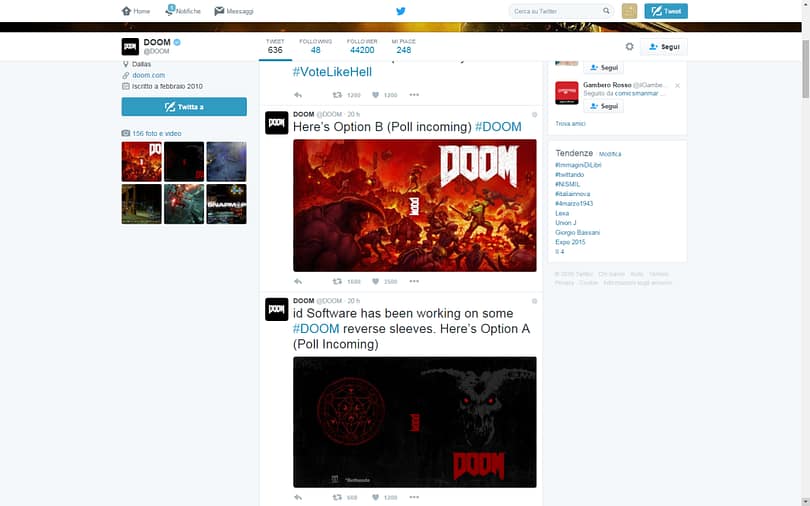This screenshot has height=506, width=810.
Task: Open the Union J trend
Action: tap(566, 223)
